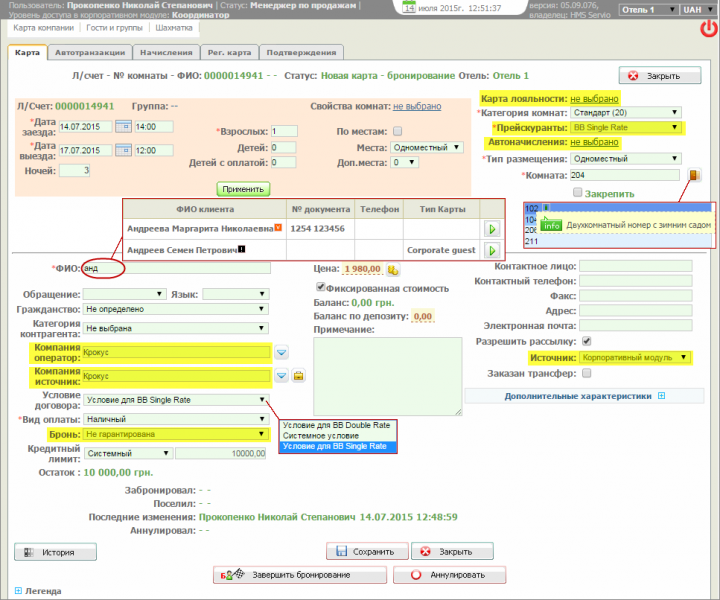Click the price calculation coins icon
This screenshot has height=600, width=720.
[x=394, y=270]
